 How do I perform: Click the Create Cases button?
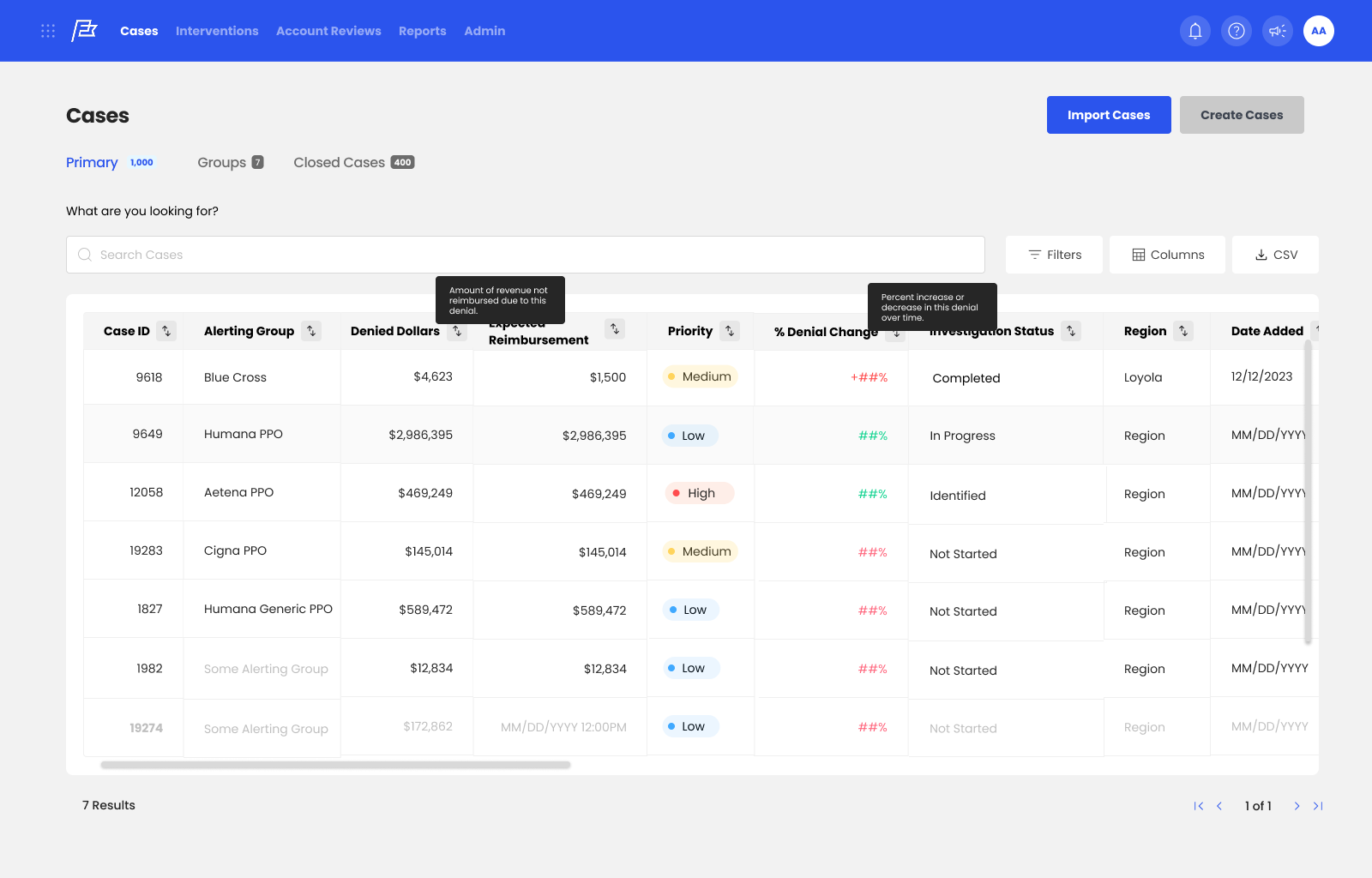(x=1242, y=115)
